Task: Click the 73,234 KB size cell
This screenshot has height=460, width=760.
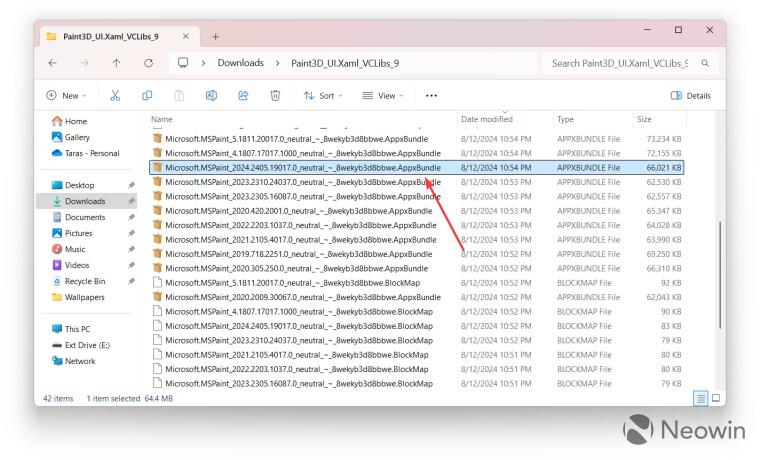Action: pos(664,139)
